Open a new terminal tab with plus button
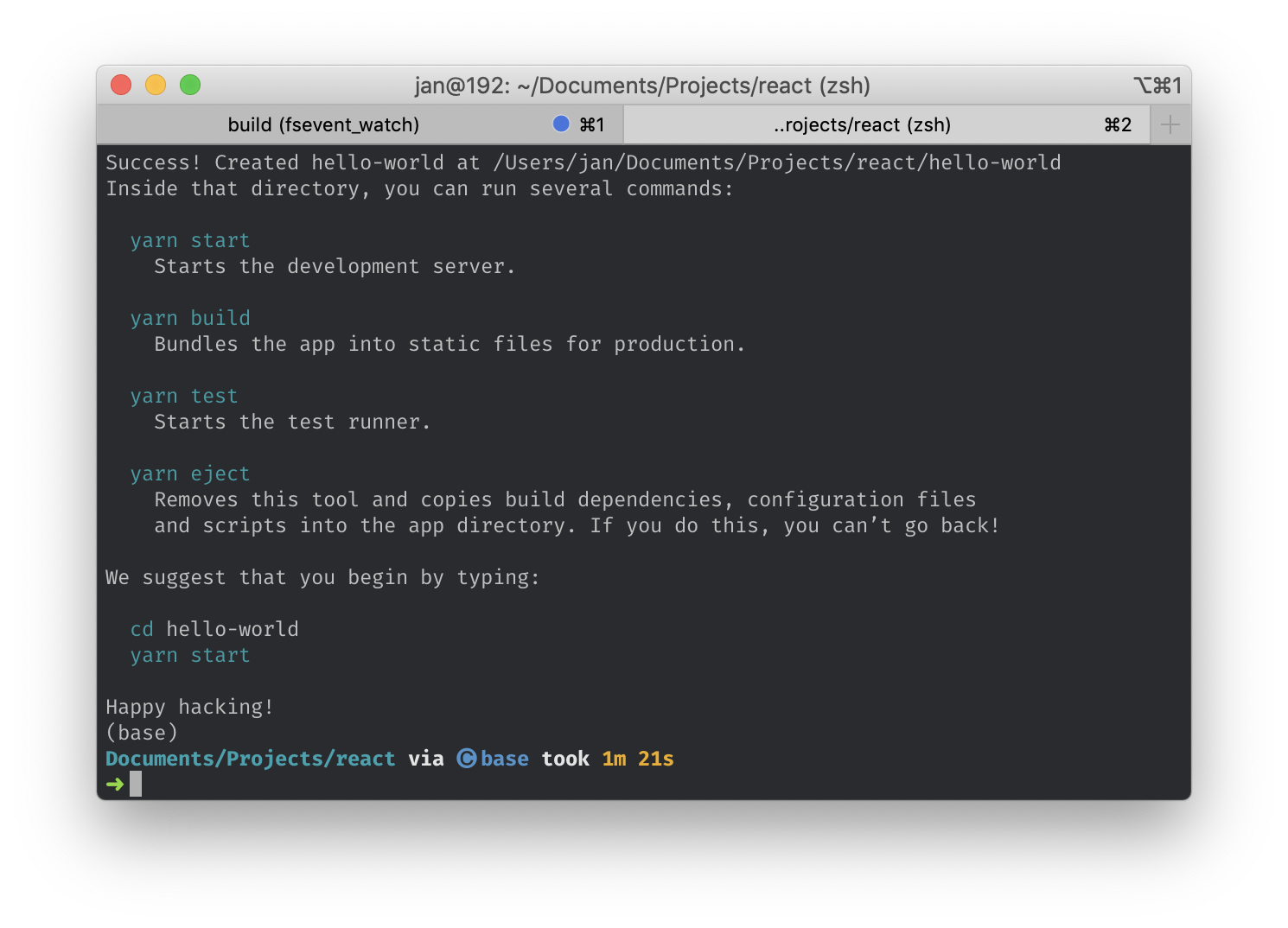The width and height of the screenshot is (1288, 928). (x=1170, y=124)
